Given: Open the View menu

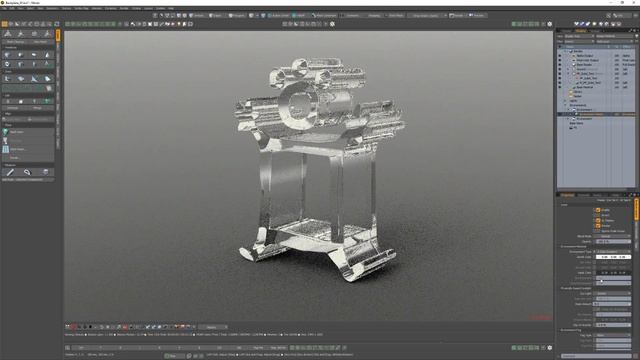Looking at the screenshot, I should pyautogui.click(x=21, y=8).
